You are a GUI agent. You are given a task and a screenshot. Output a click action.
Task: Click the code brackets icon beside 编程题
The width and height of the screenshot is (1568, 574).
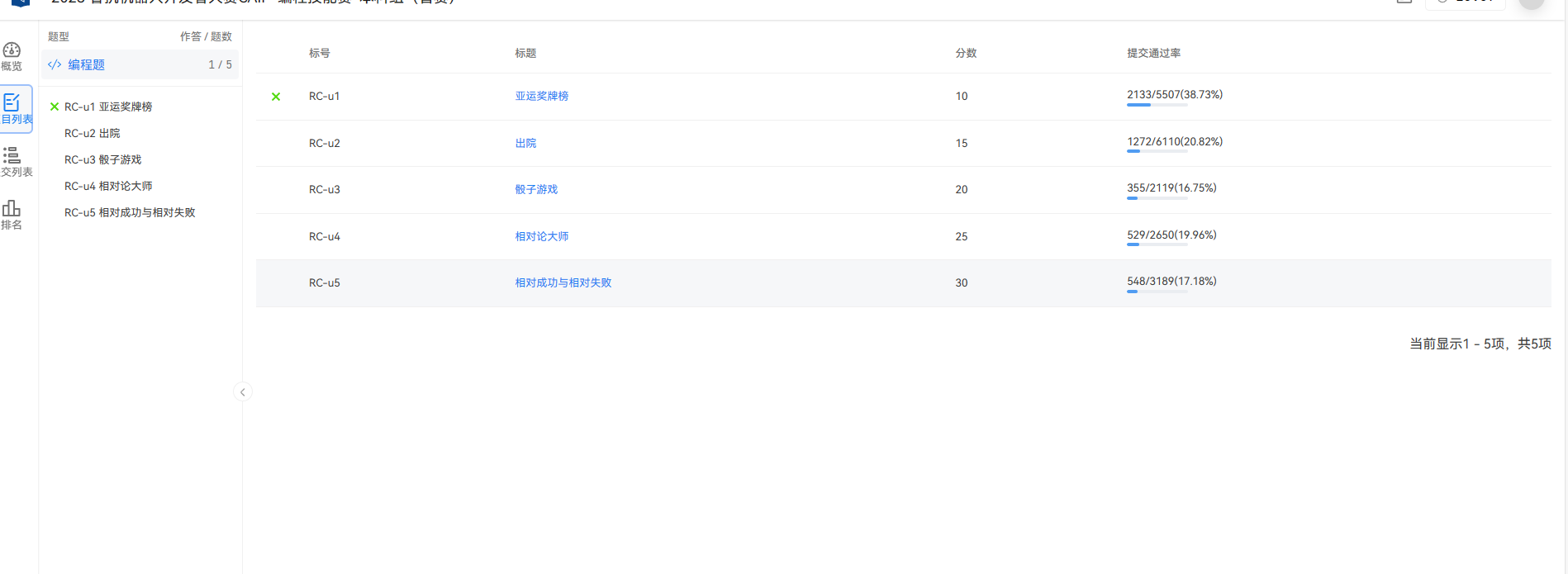point(55,64)
